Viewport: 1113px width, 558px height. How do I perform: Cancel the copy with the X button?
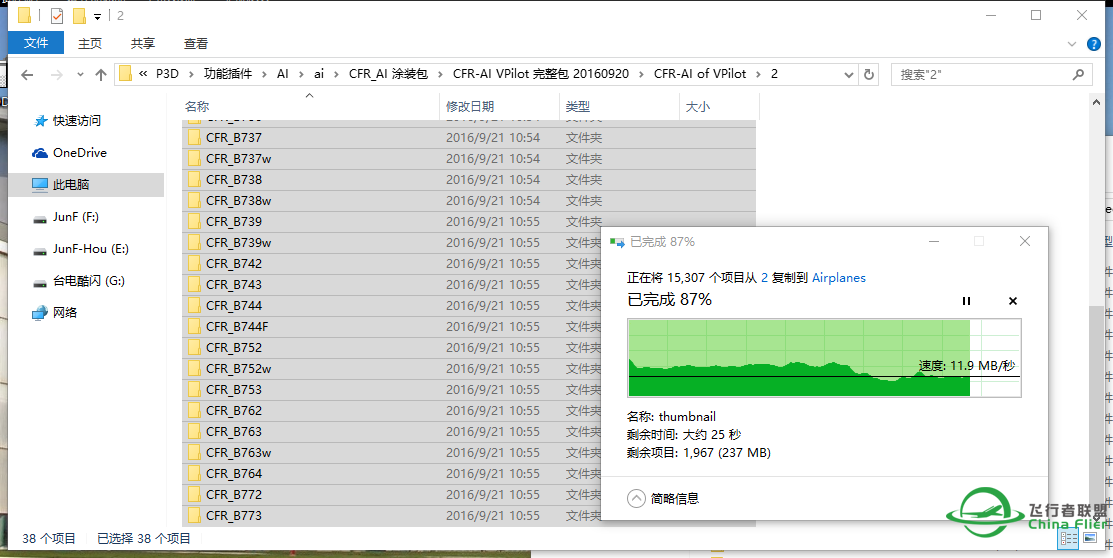click(1013, 301)
